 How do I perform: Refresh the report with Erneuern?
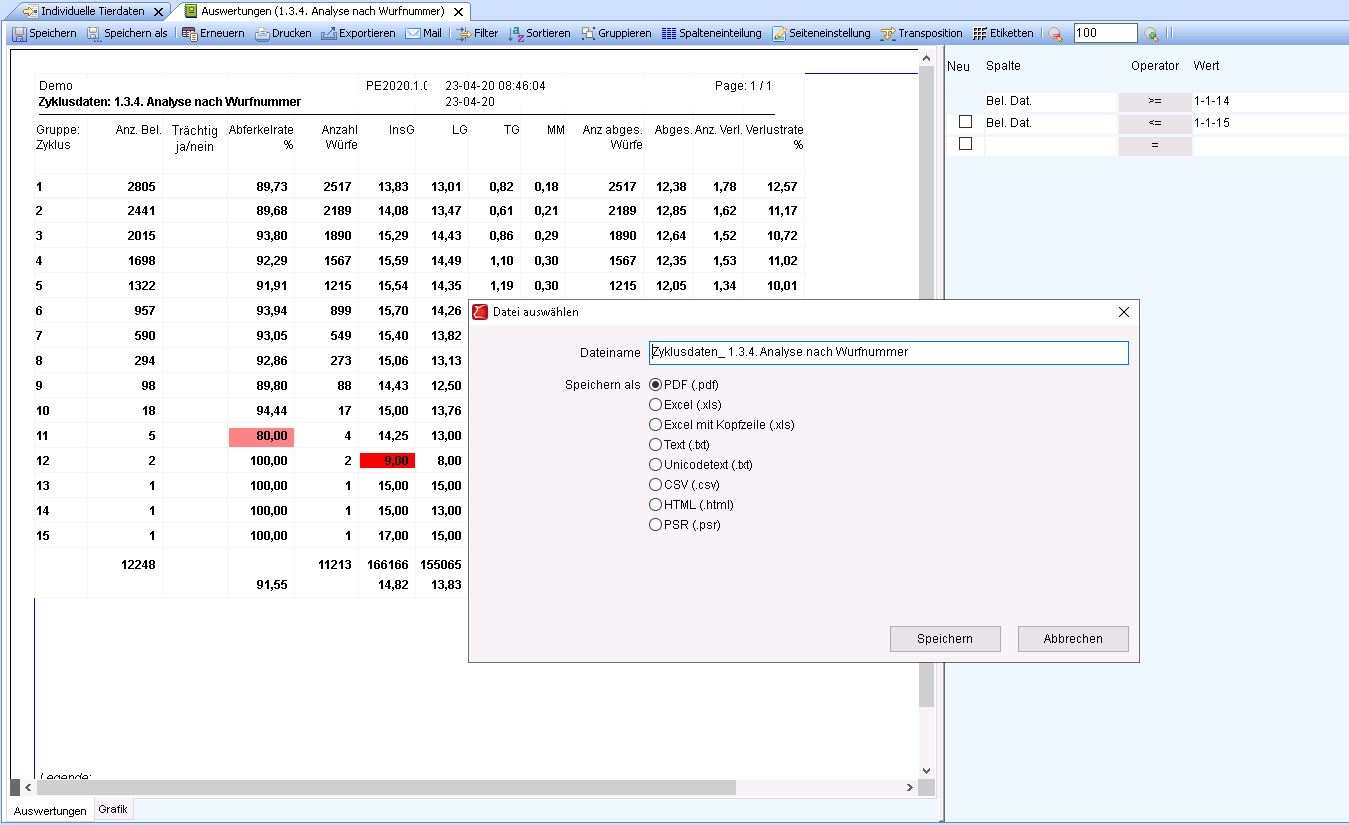coord(213,33)
